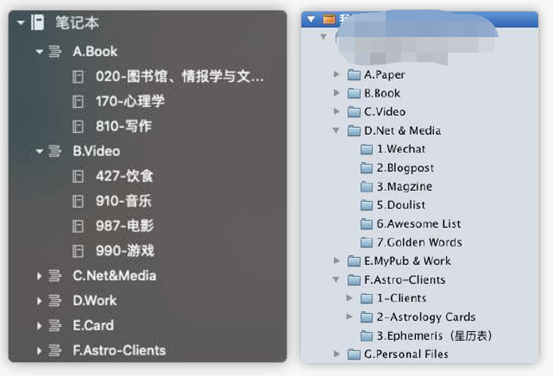Open the 810-写作 notebook

[124, 126]
